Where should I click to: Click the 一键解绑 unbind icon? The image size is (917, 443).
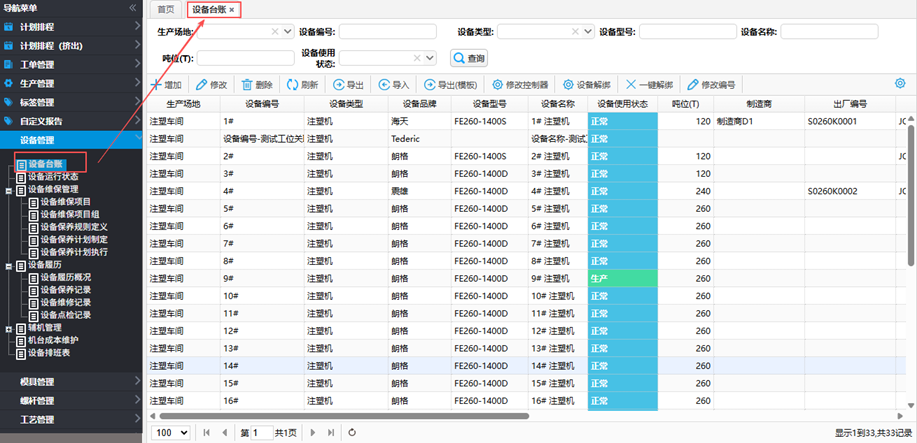coord(630,85)
